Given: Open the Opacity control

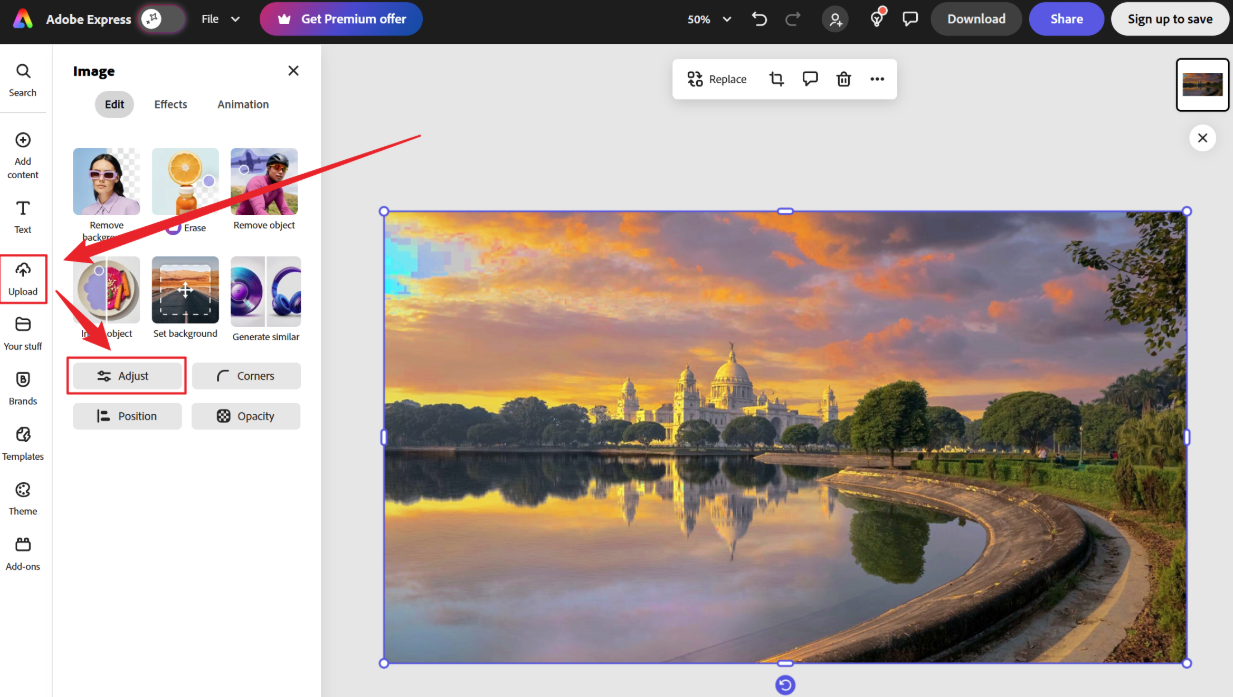Looking at the screenshot, I should pyautogui.click(x=246, y=416).
